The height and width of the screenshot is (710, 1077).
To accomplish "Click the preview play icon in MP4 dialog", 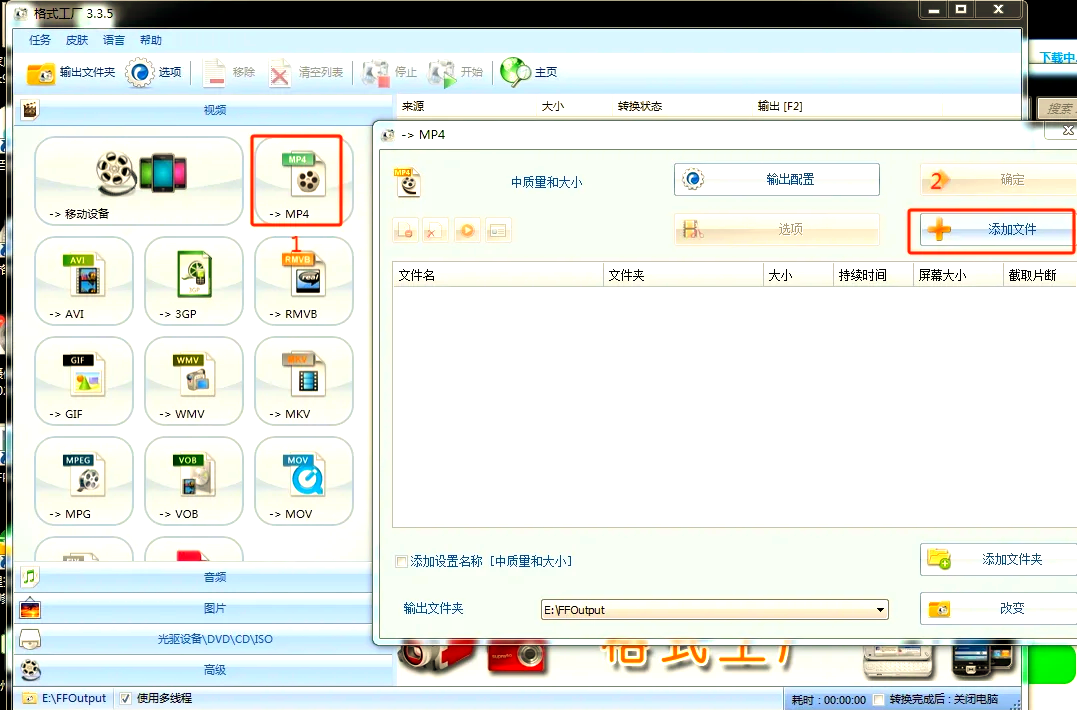I will [x=466, y=230].
